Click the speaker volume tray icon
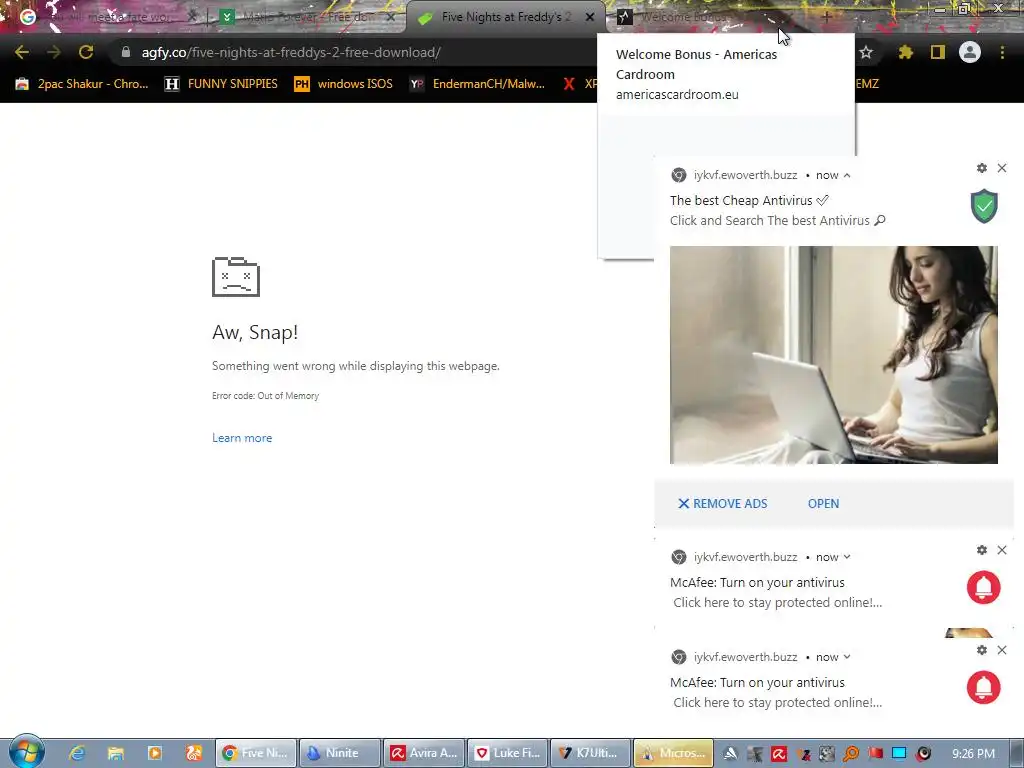The width and height of the screenshot is (1024, 768). pyautogui.click(x=923, y=754)
